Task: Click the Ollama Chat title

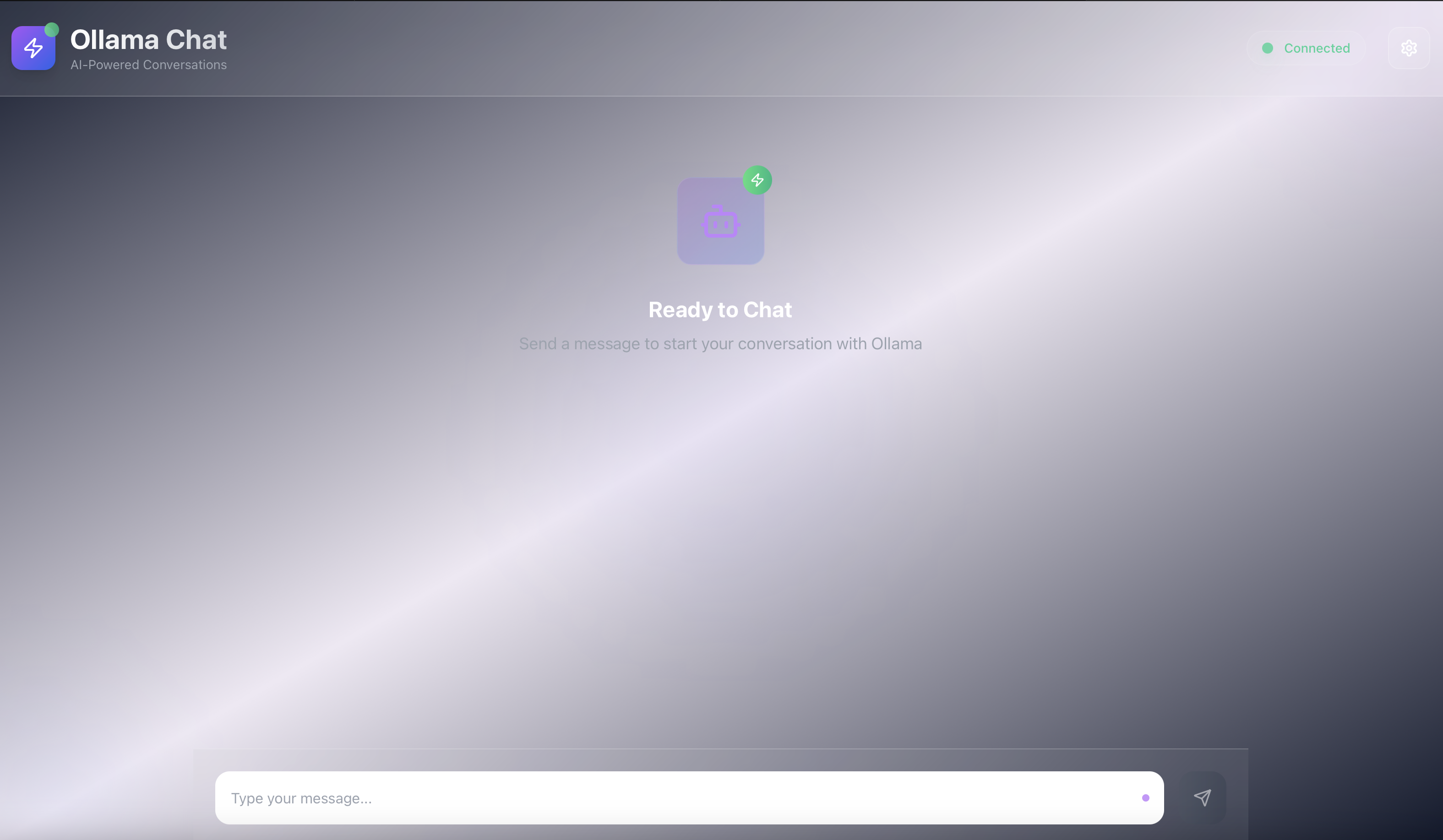Action: click(148, 39)
